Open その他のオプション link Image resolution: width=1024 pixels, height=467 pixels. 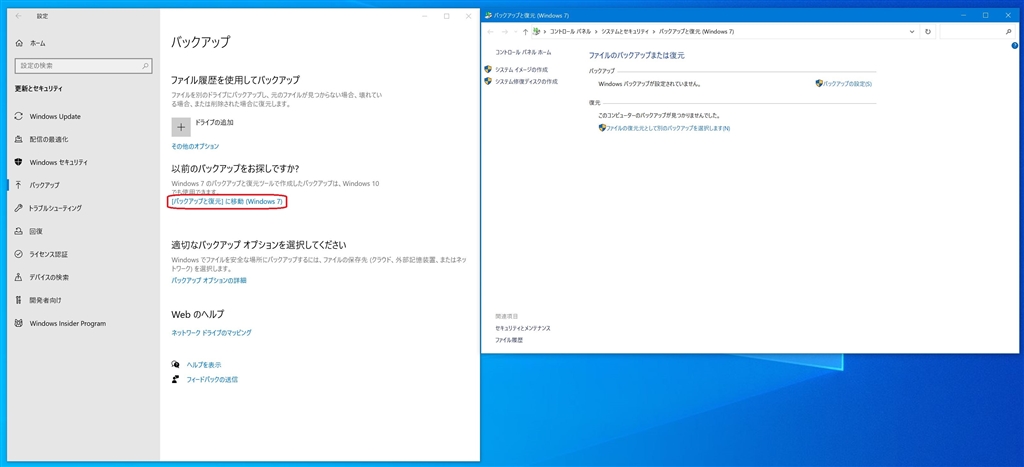click(x=195, y=146)
